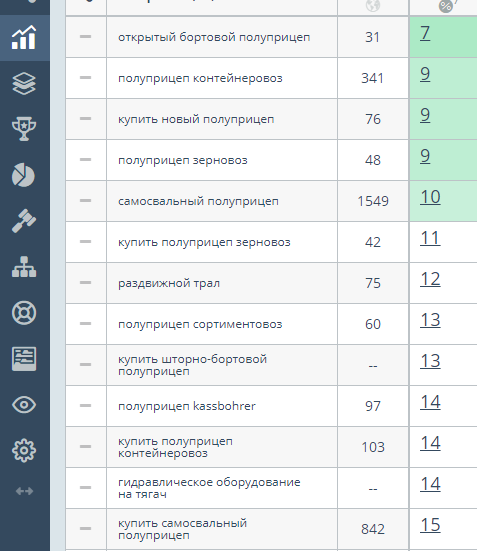This screenshot has width=477, height=551.
Task: Select keyword купить шторно-бортовой полуприцеп
Action: (x=193, y=365)
